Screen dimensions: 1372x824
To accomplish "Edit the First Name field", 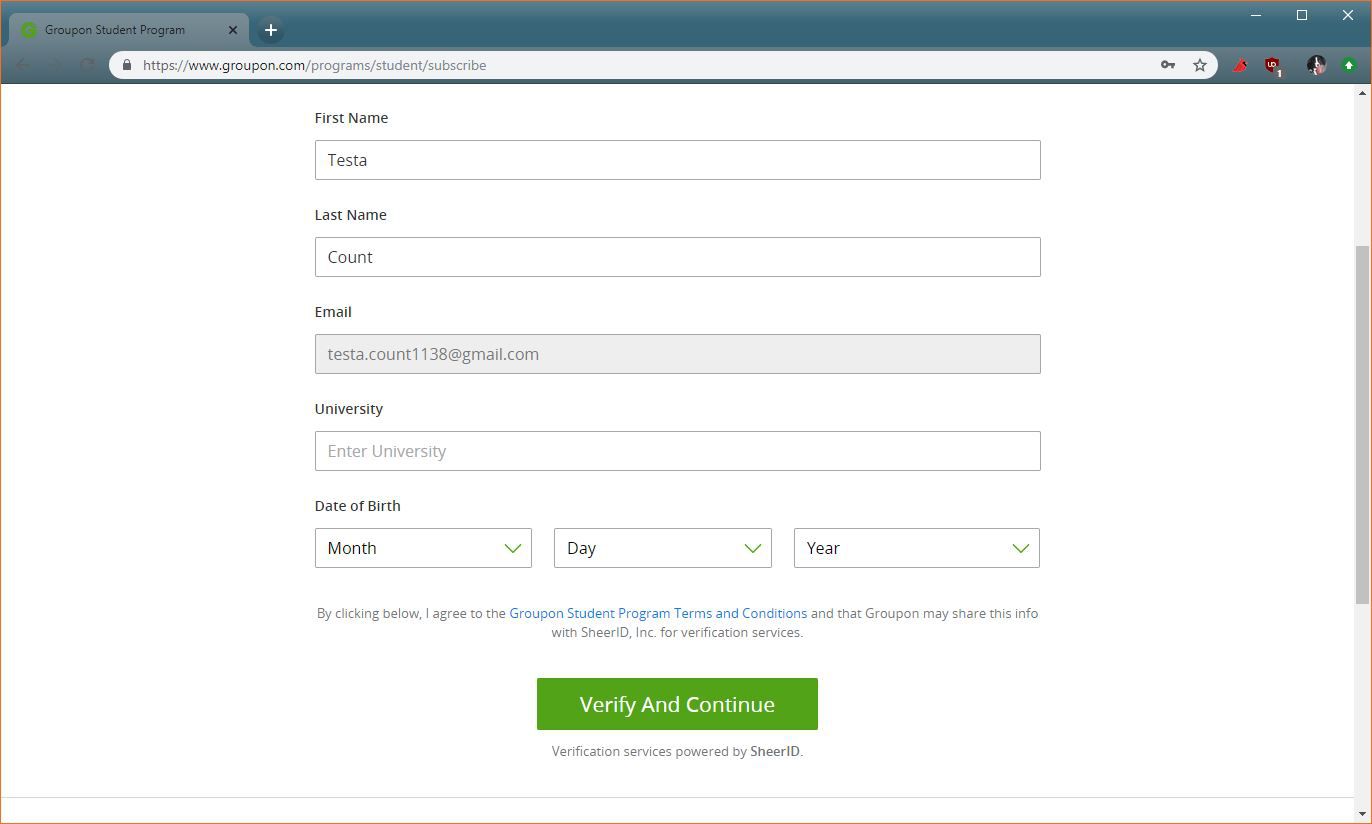I will (x=677, y=160).
